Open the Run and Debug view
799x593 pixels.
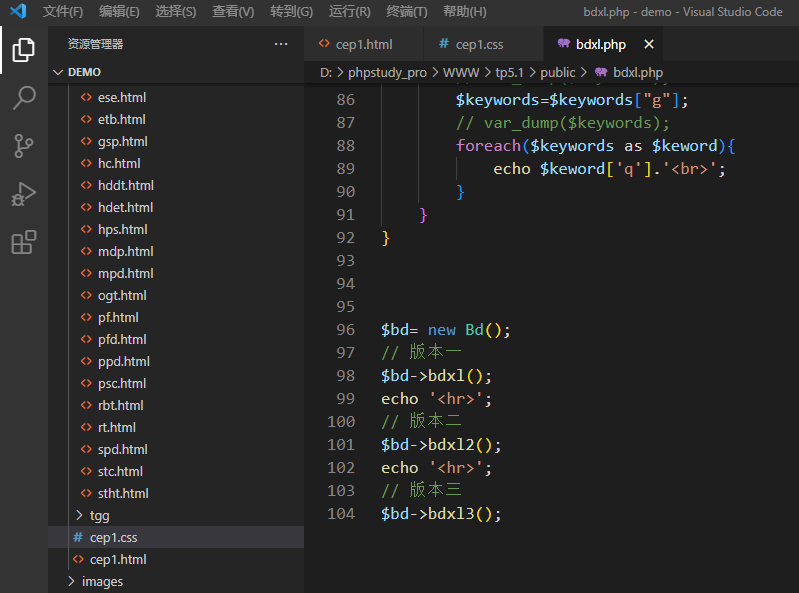pos(23,194)
